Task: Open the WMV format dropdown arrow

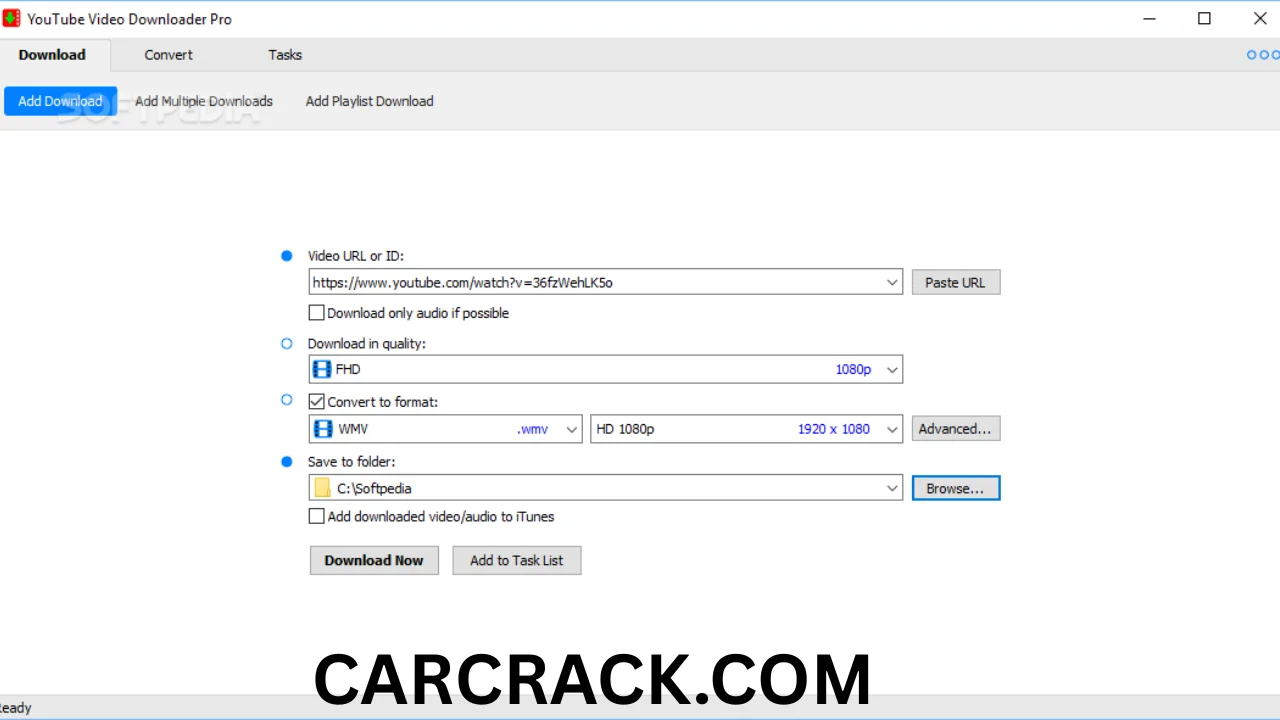Action: click(571, 430)
